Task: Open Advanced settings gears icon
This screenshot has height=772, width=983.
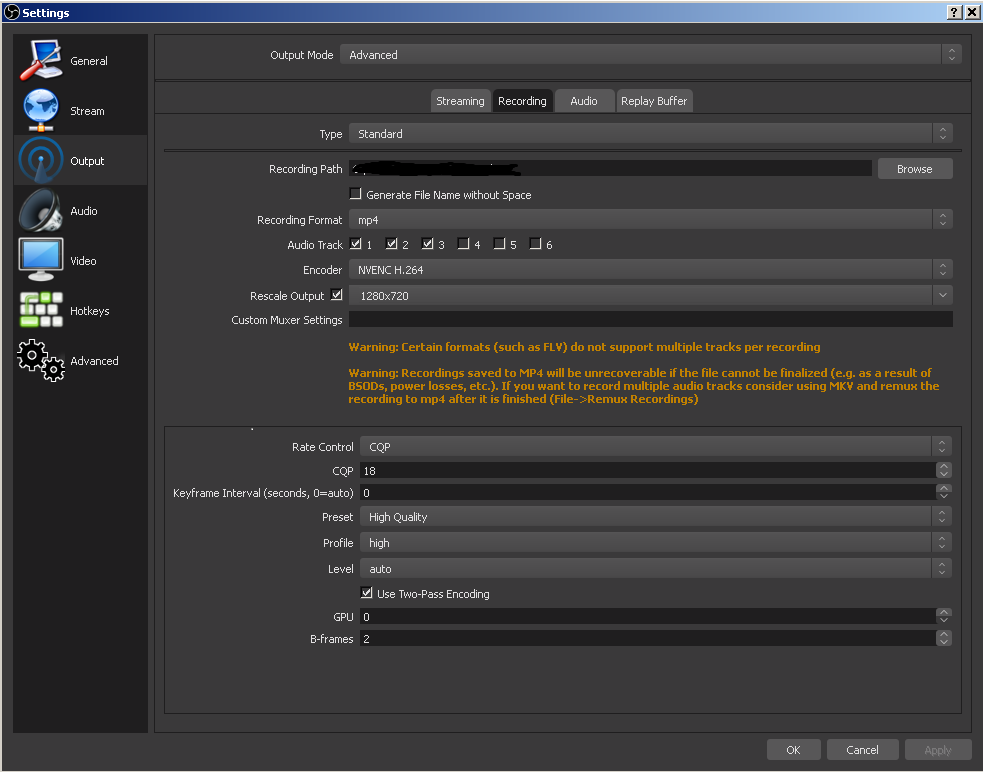Action: (x=40, y=360)
